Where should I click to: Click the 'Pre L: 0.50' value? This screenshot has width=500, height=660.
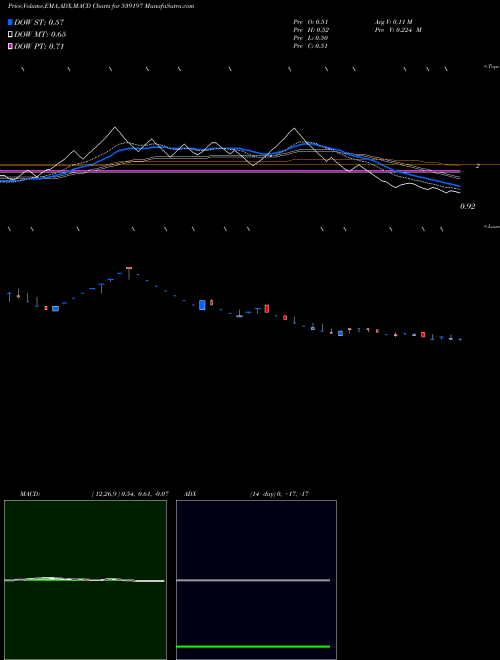[x=311, y=38]
